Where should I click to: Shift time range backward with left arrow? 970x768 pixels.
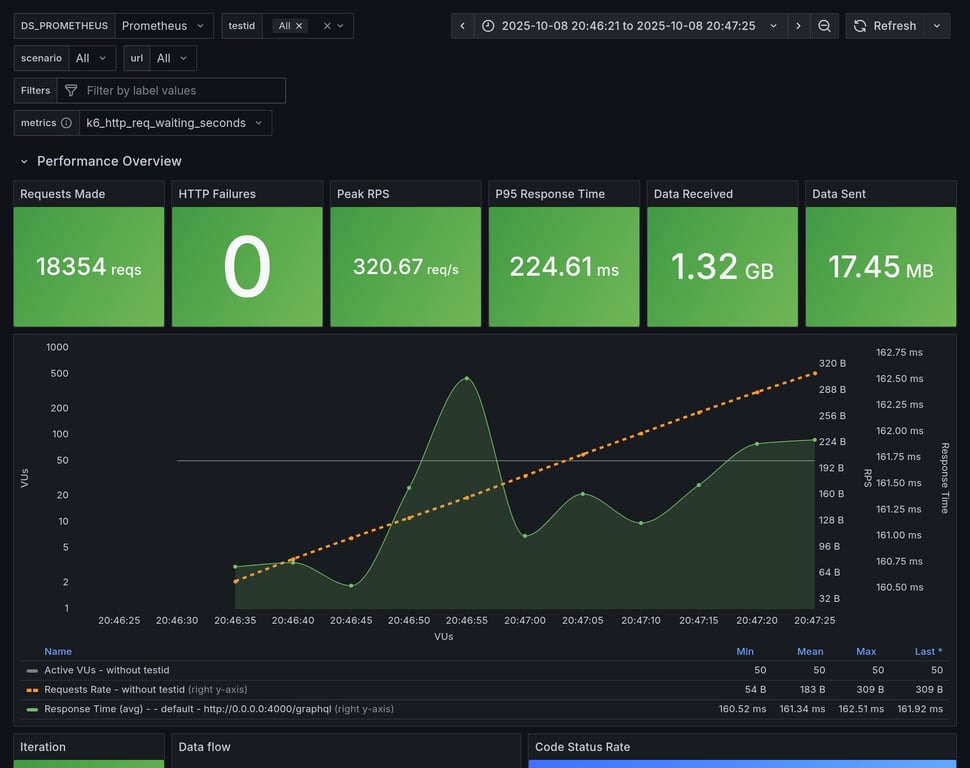pos(462,26)
